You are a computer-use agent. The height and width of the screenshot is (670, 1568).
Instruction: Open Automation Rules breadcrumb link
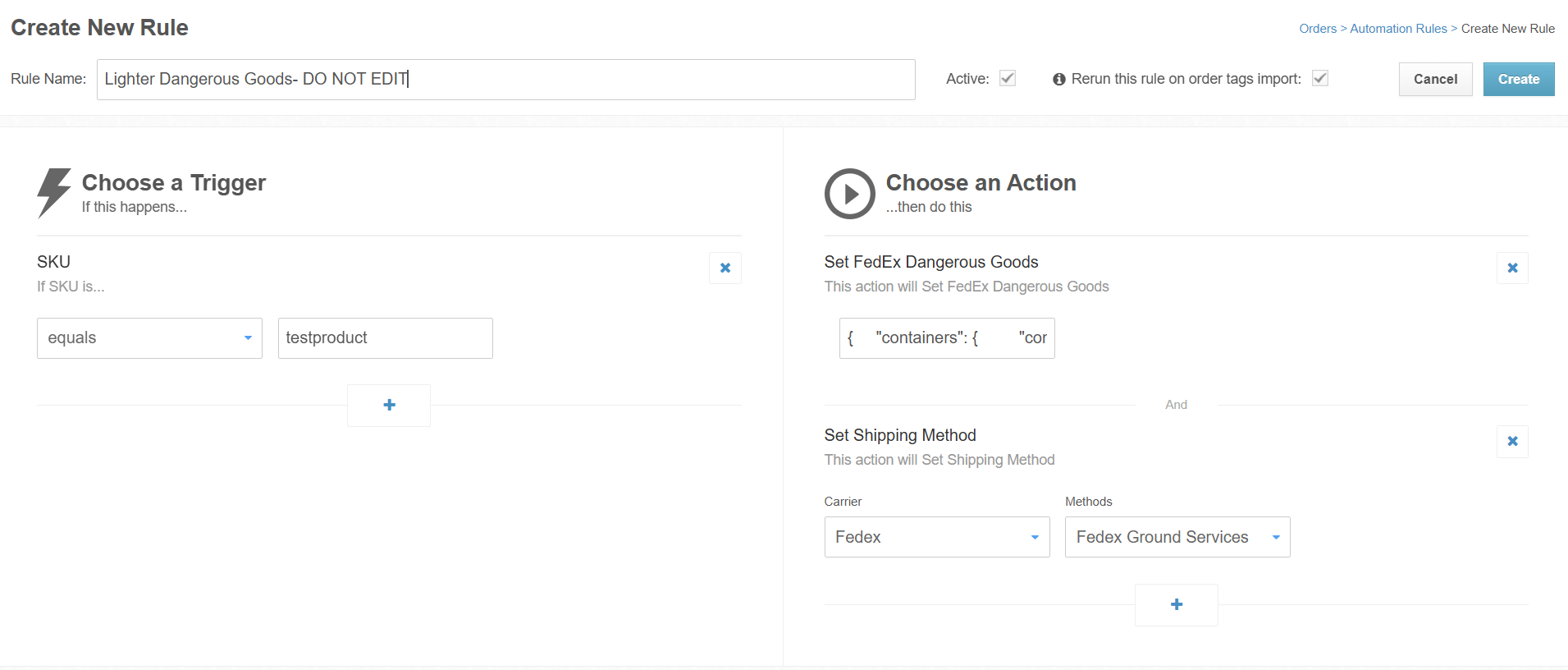coord(1398,29)
